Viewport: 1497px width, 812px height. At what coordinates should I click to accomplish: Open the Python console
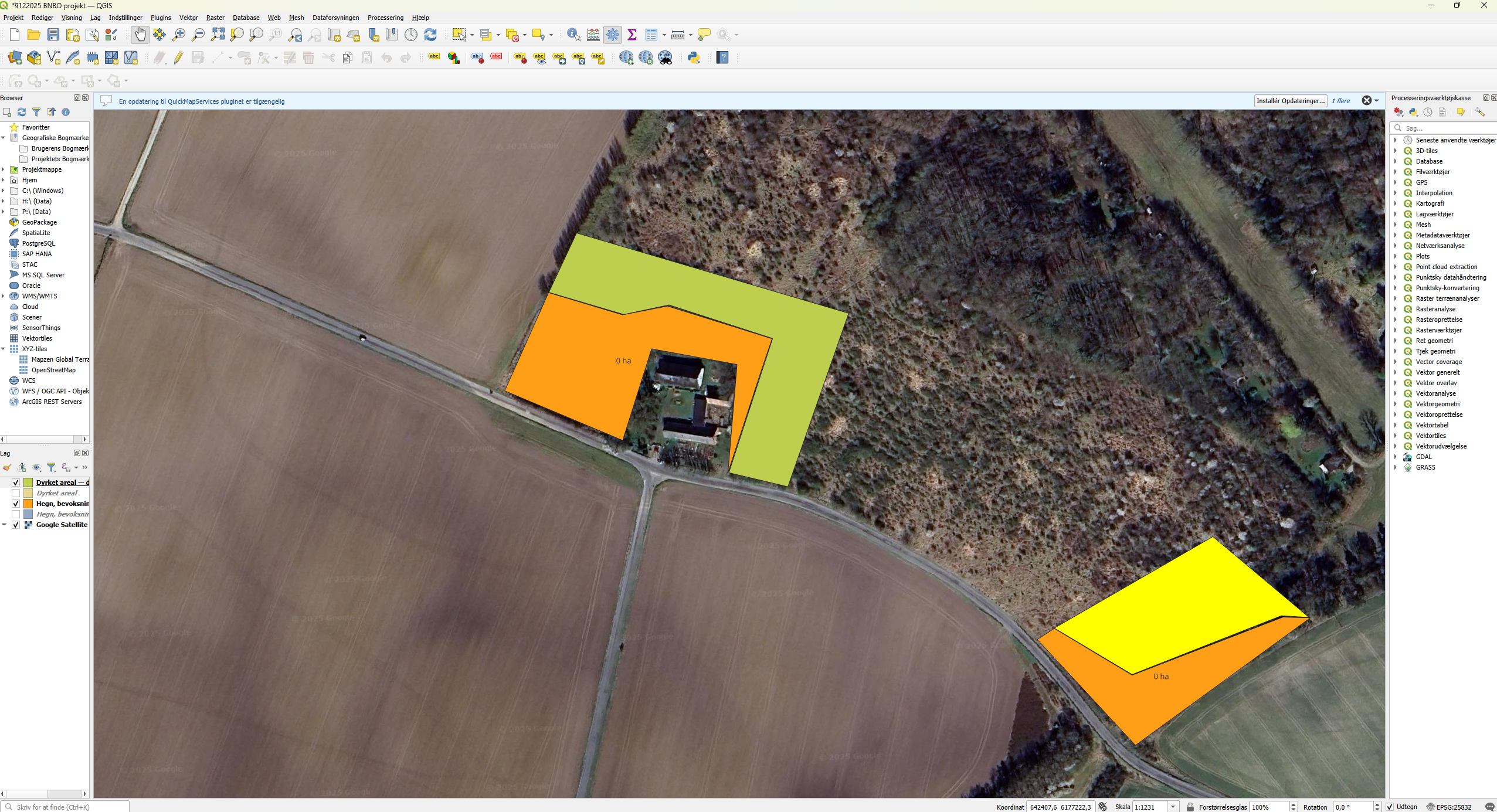[x=694, y=57]
